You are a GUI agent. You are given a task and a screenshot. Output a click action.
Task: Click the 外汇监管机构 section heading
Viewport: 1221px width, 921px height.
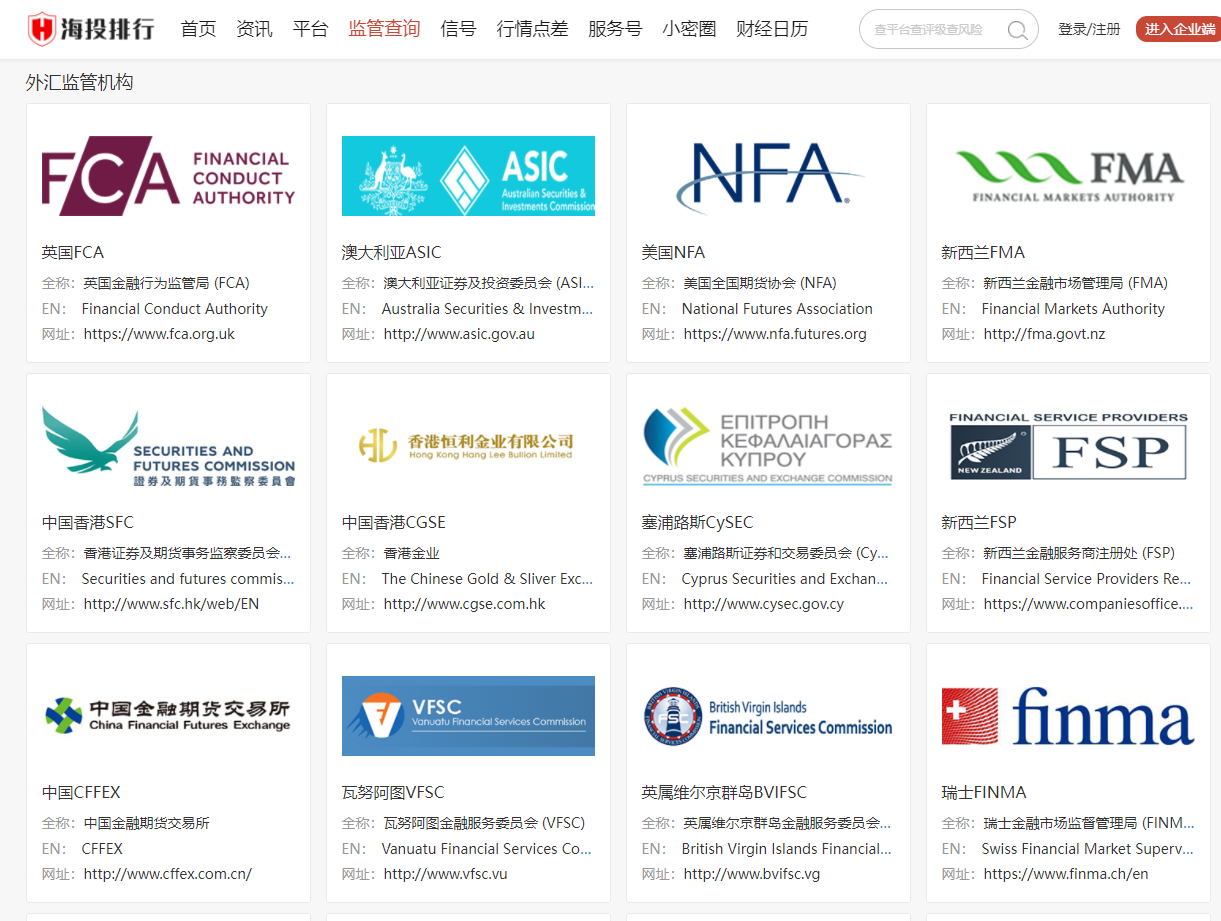coord(79,83)
